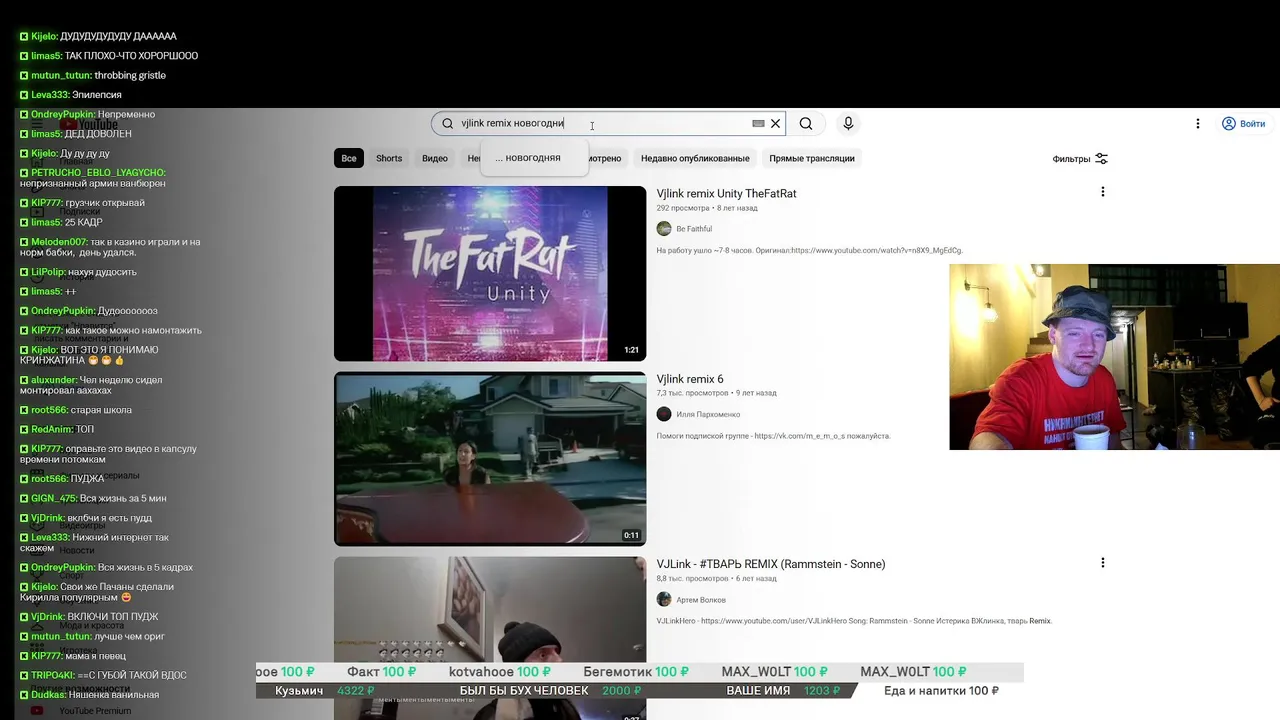Click the Войти sign-in button
1280x720 pixels.
1243,124
